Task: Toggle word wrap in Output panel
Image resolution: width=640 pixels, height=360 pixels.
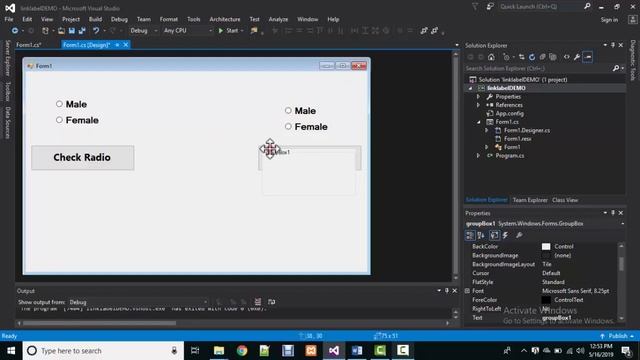Action: tap(271, 302)
